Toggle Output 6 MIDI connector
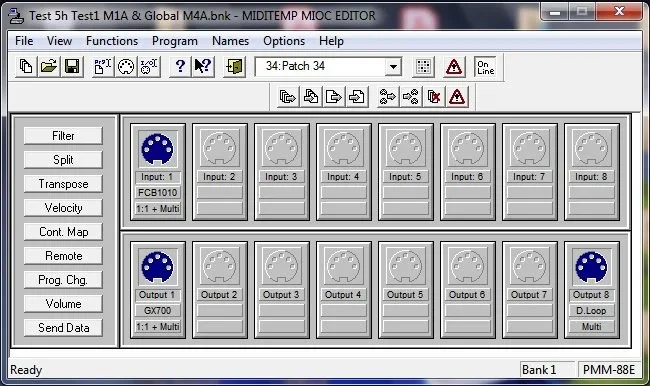 click(468, 267)
